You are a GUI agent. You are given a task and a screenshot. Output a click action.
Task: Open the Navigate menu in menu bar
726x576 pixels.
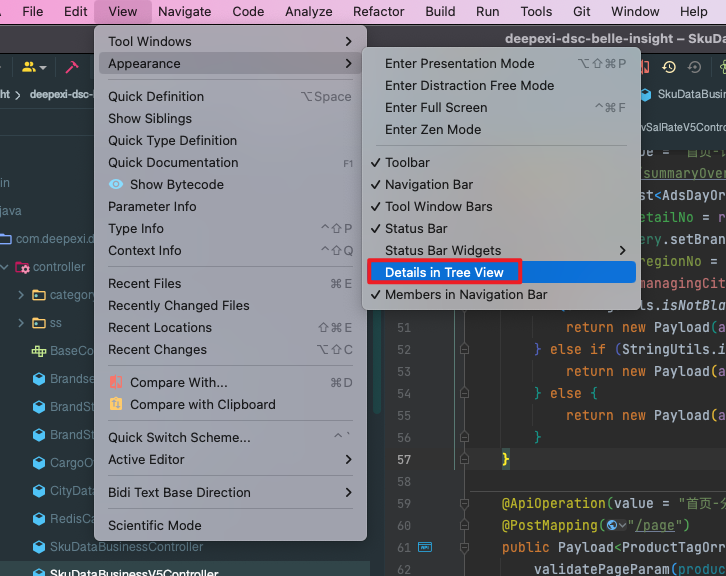[184, 12]
